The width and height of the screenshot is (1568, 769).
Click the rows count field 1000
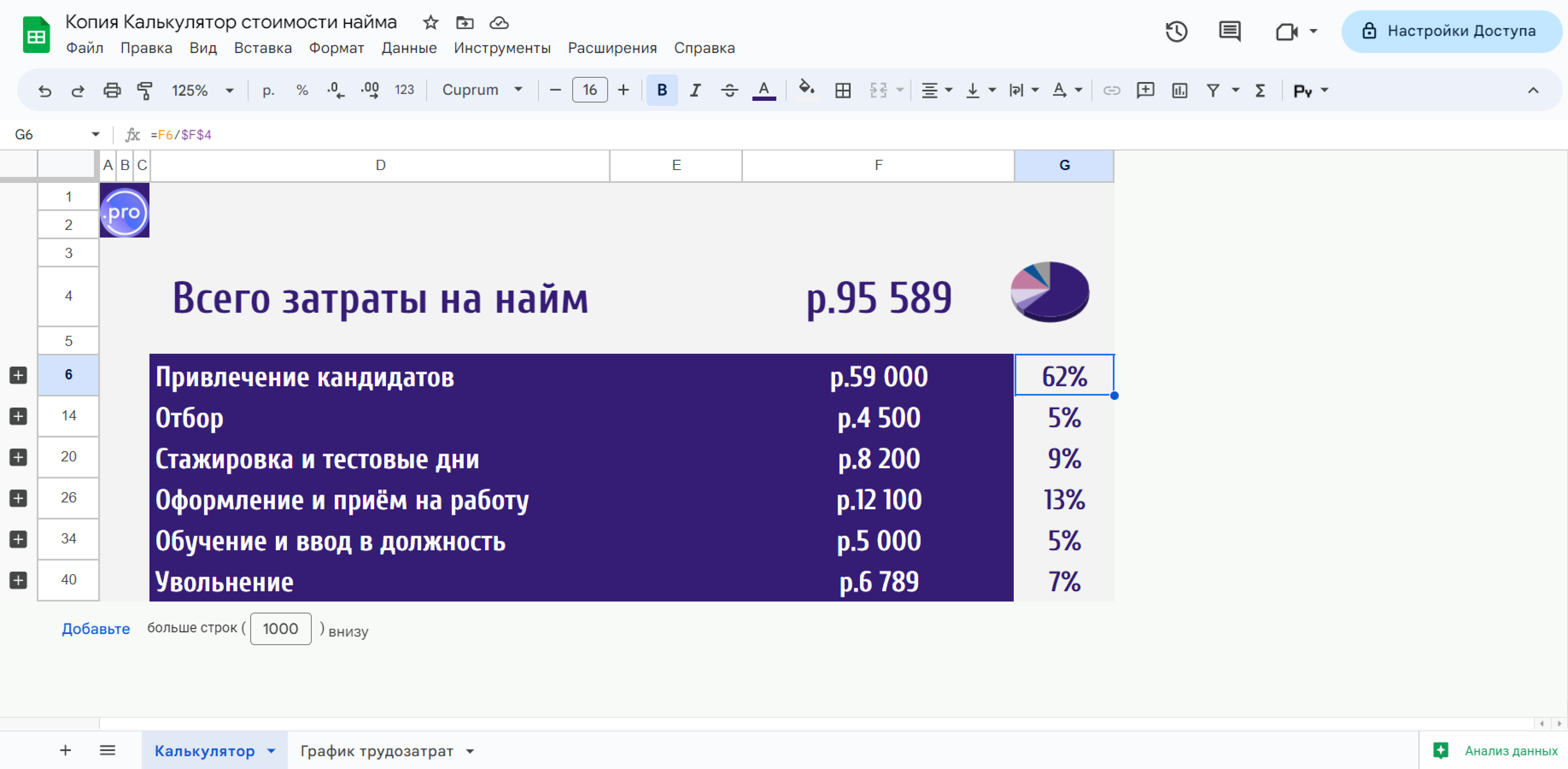[x=281, y=629]
